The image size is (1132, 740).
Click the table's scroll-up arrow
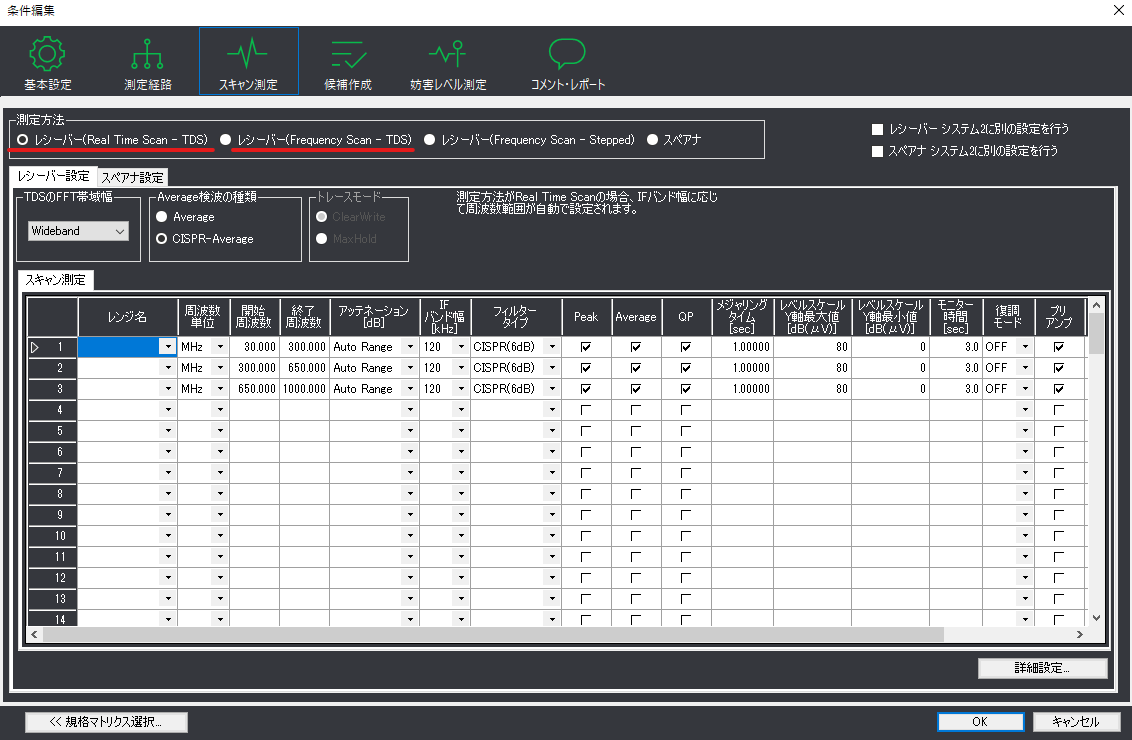(1096, 305)
